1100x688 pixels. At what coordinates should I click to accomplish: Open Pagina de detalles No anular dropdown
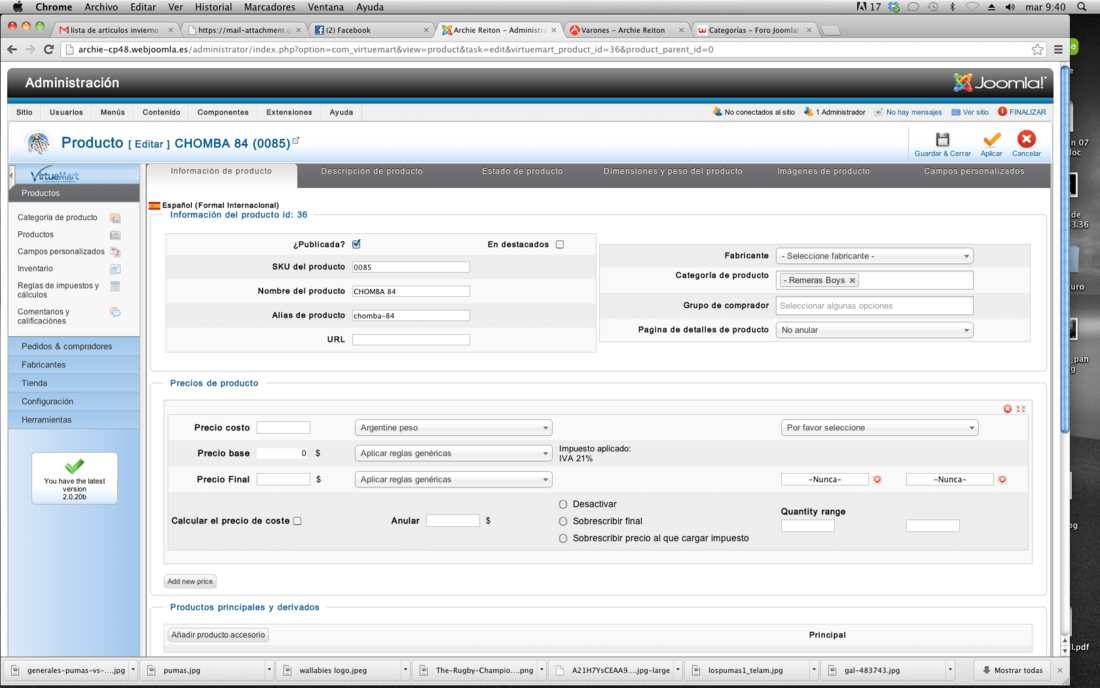pyautogui.click(x=874, y=330)
